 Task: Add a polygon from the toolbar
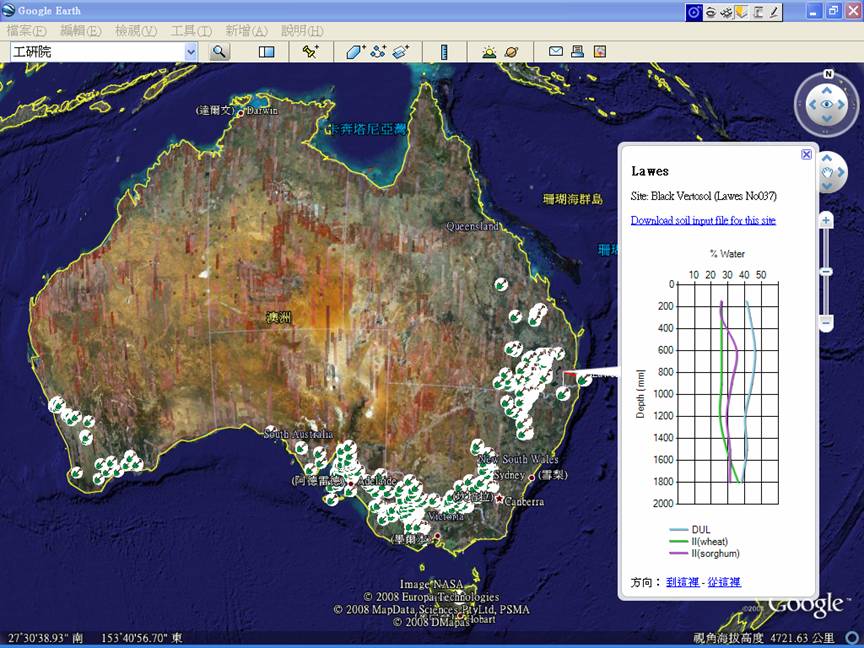(356, 51)
